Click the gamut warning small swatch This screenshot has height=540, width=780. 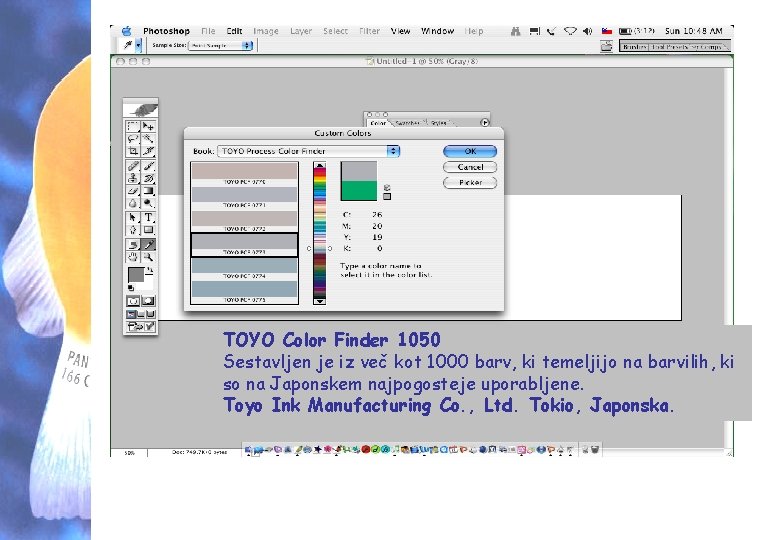[387, 196]
